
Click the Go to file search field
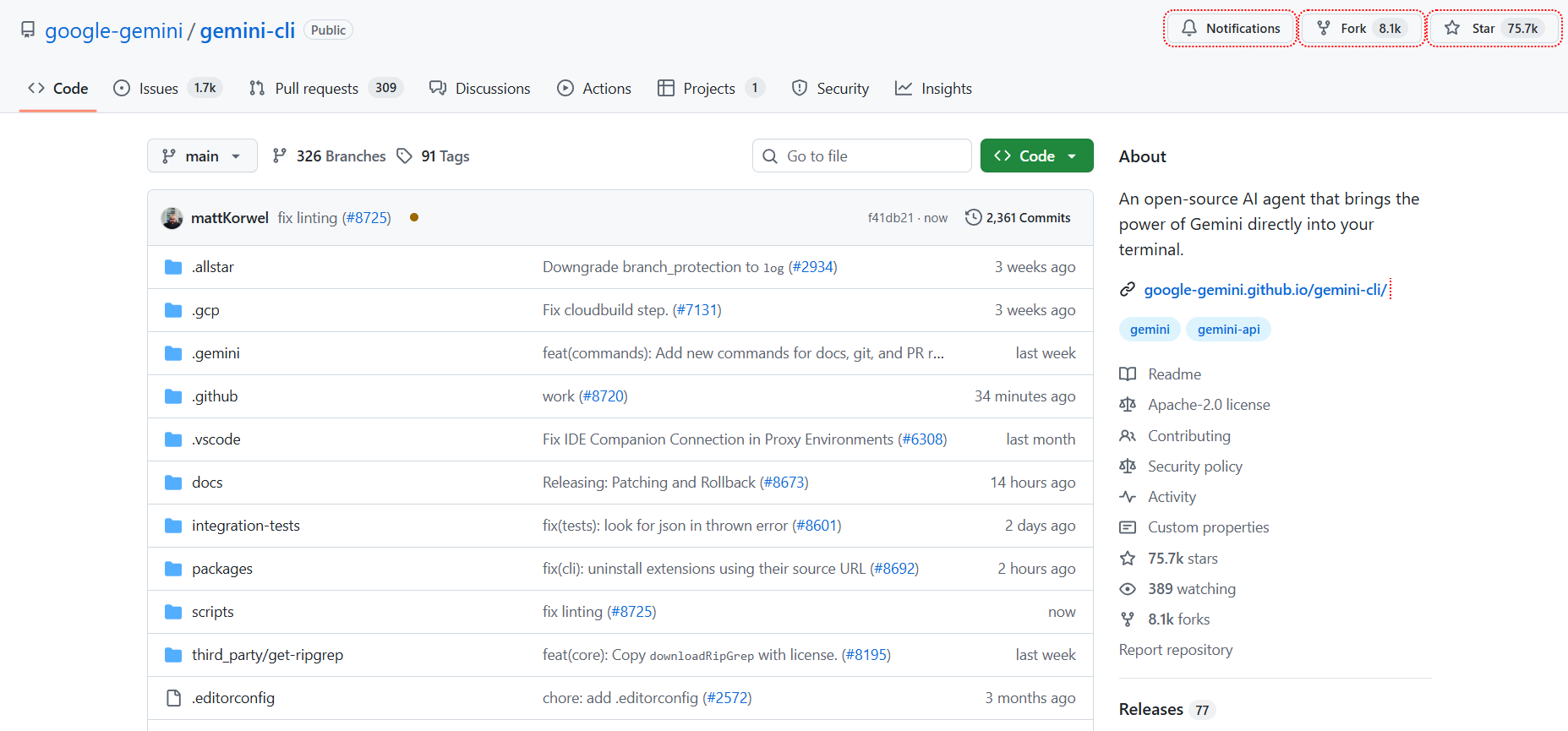tap(861, 156)
